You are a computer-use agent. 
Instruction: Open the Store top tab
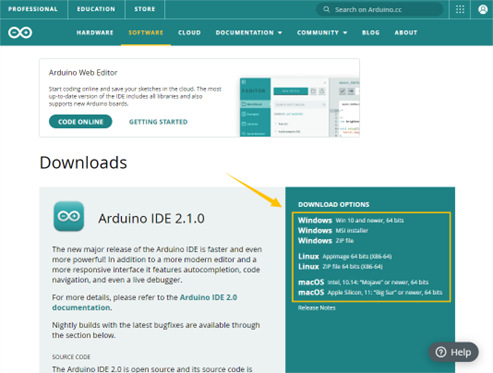tap(145, 9)
